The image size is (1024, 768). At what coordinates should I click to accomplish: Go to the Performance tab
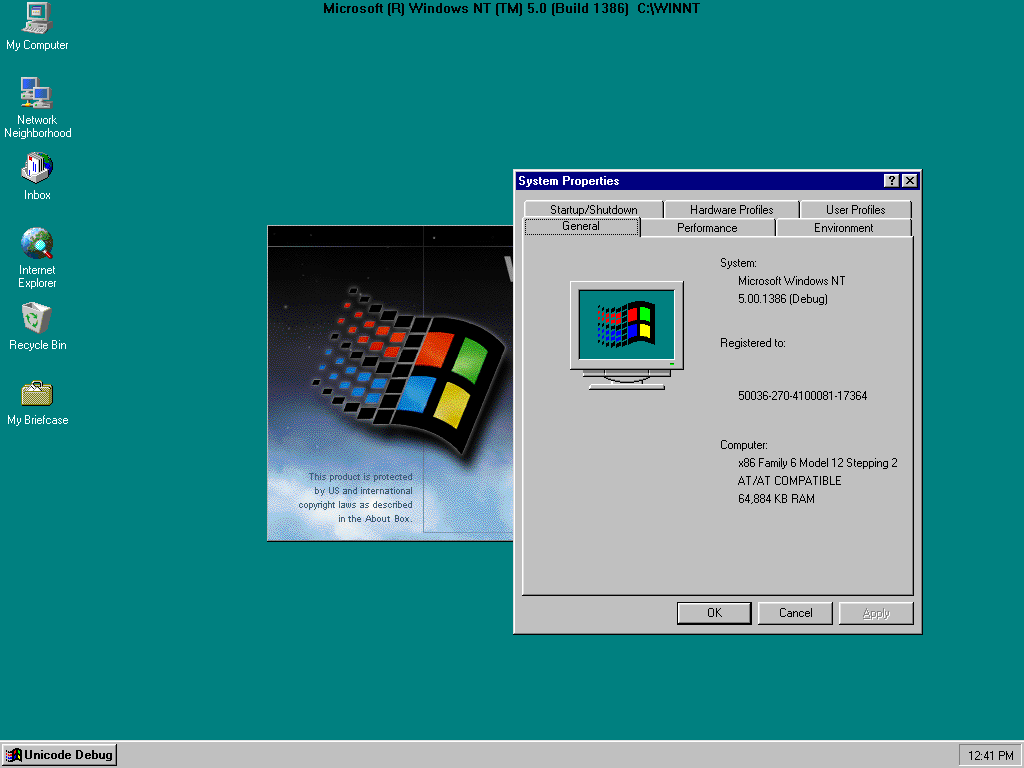[x=707, y=227]
